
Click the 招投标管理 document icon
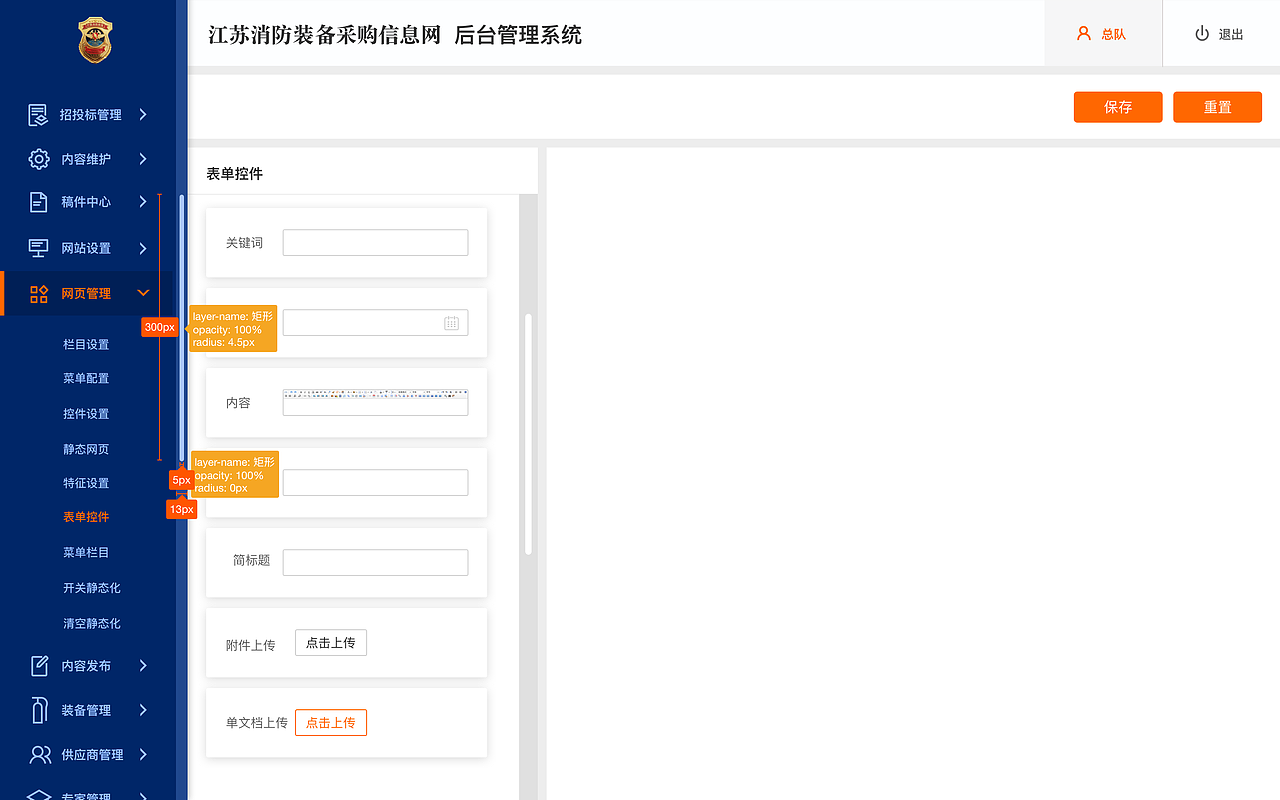click(38, 115)
